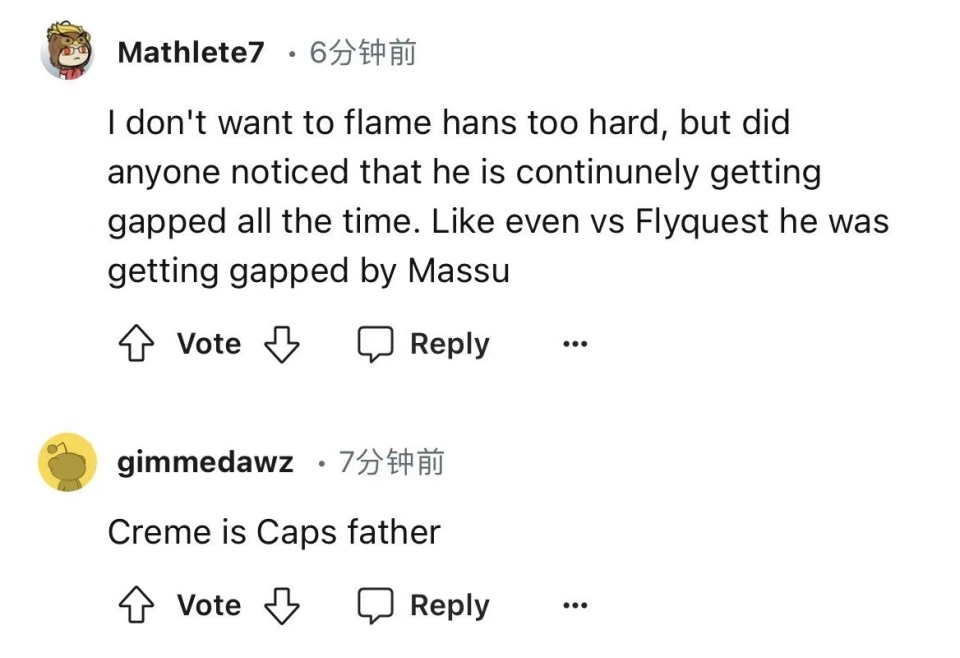Viewport: 960px width, 658px height.
Task: Downvote gimmedawz's Creme comment
Action: click(x=281, y=606)
